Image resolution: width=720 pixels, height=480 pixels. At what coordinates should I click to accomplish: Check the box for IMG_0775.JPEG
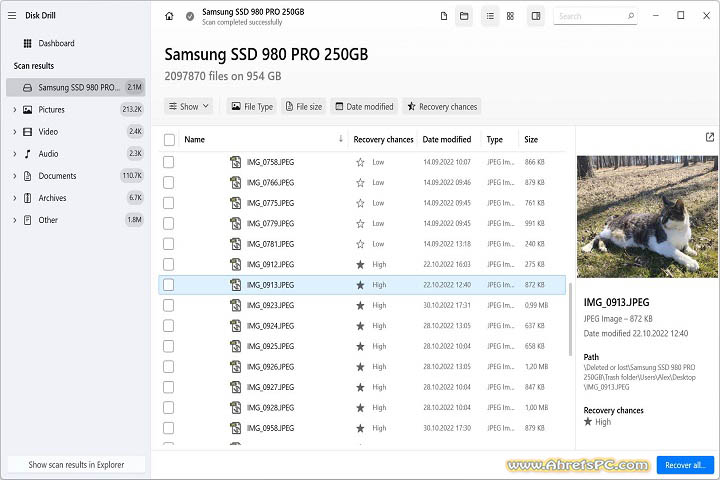(169, 203)
